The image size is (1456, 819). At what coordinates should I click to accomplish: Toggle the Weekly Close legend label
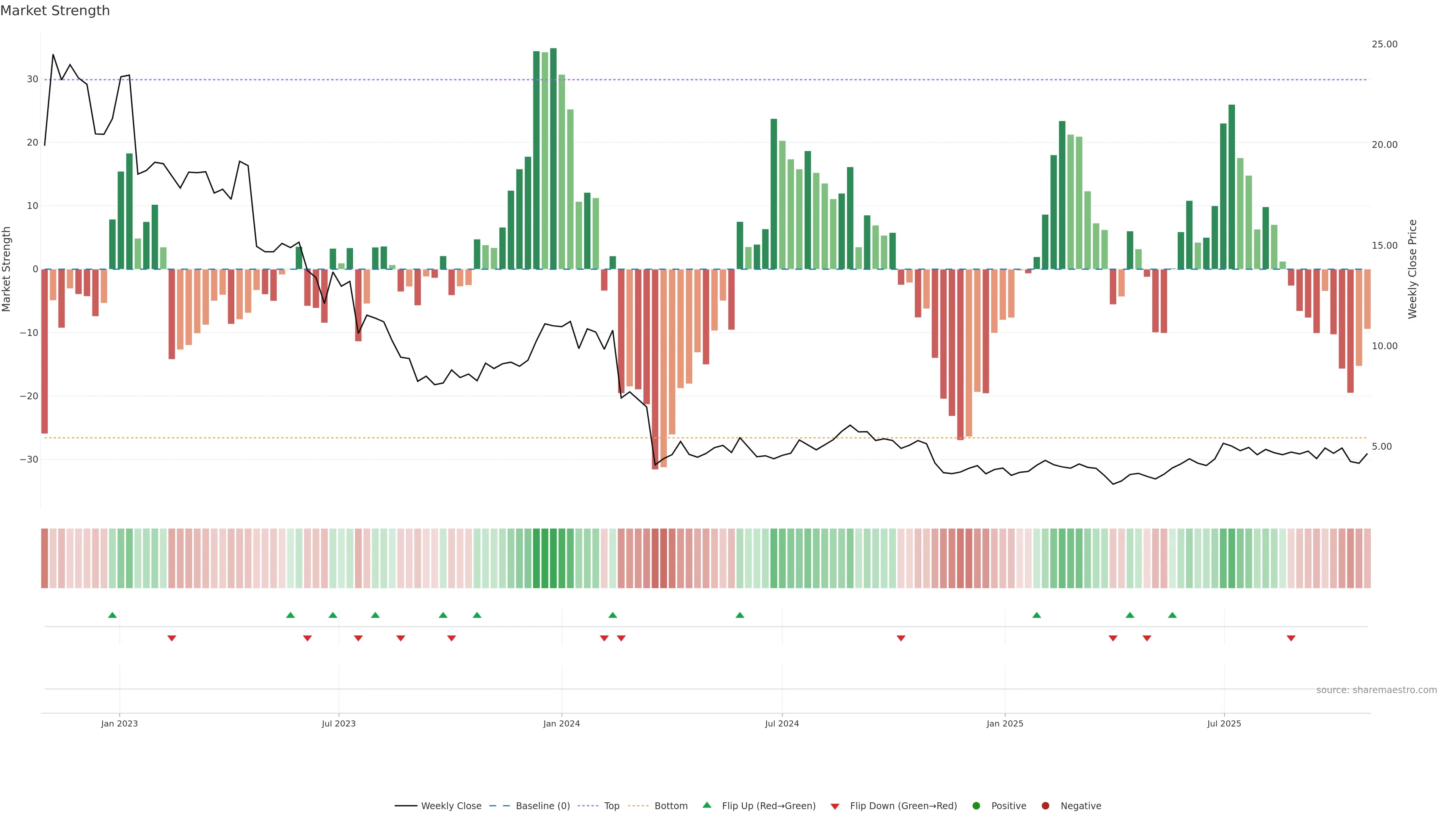(x=451, y=805)
